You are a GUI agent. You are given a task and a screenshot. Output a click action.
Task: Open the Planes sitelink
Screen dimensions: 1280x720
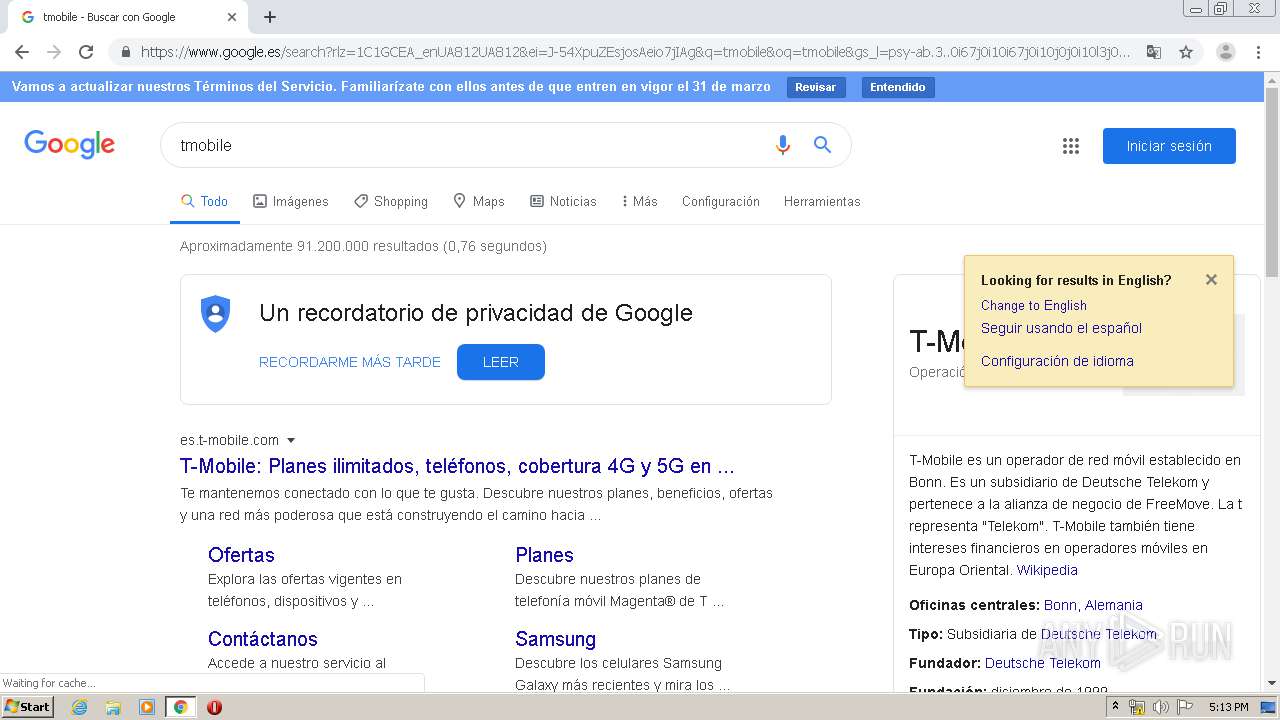click(544, 555)
